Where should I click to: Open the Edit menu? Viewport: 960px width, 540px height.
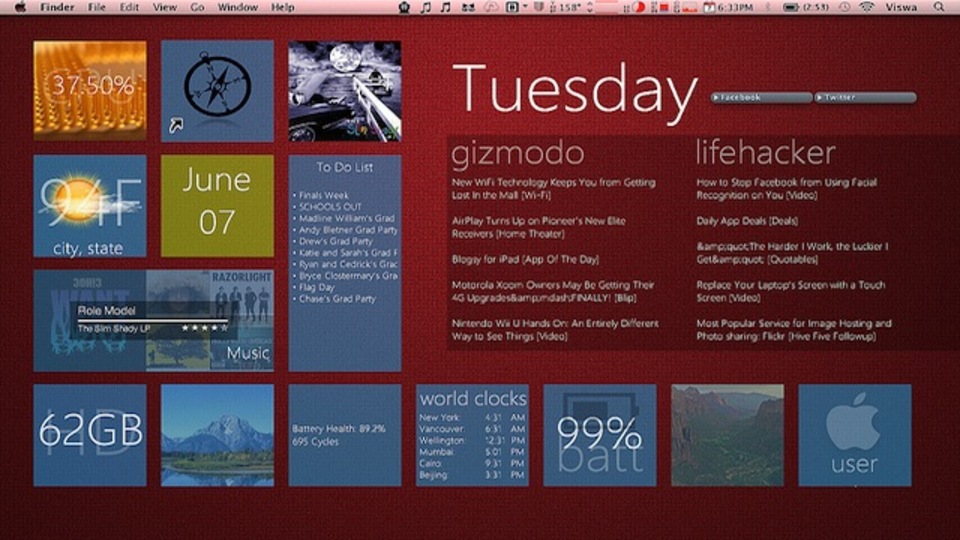point(129,7)
